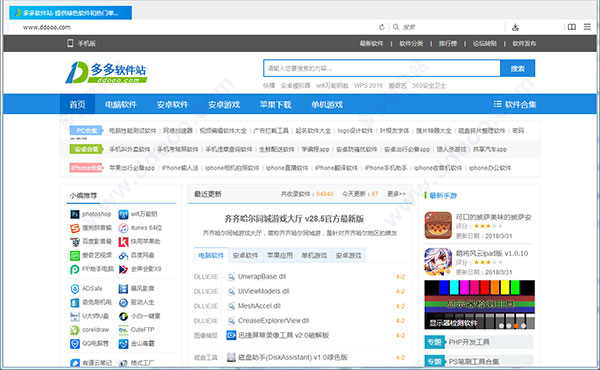Open 排行榜 in the top bar
The image size is (600, 370).
[448, 44]
